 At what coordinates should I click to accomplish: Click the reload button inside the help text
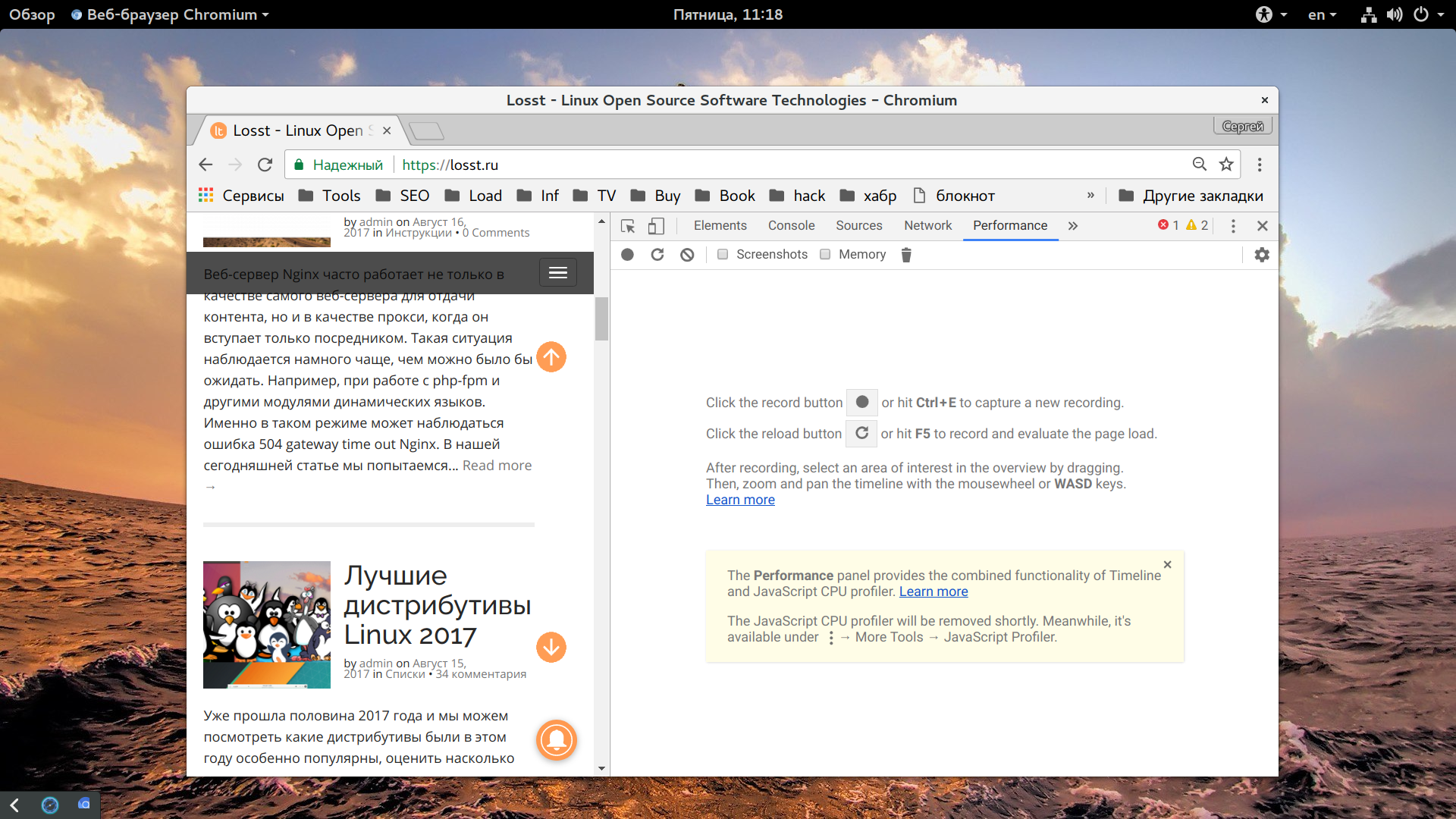point(861,434)
